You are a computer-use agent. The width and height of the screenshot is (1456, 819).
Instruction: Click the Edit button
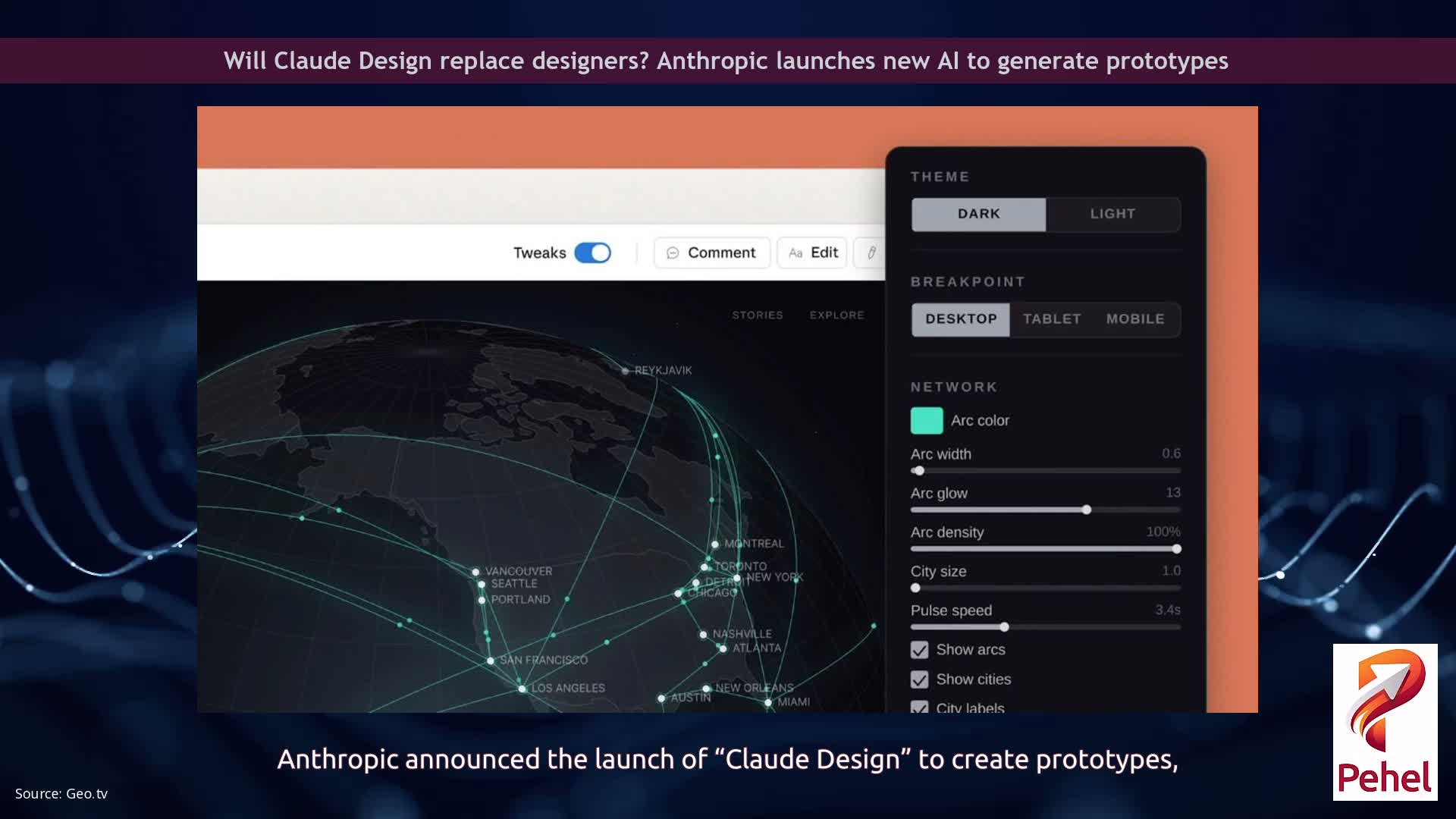[x=811, y=253]
